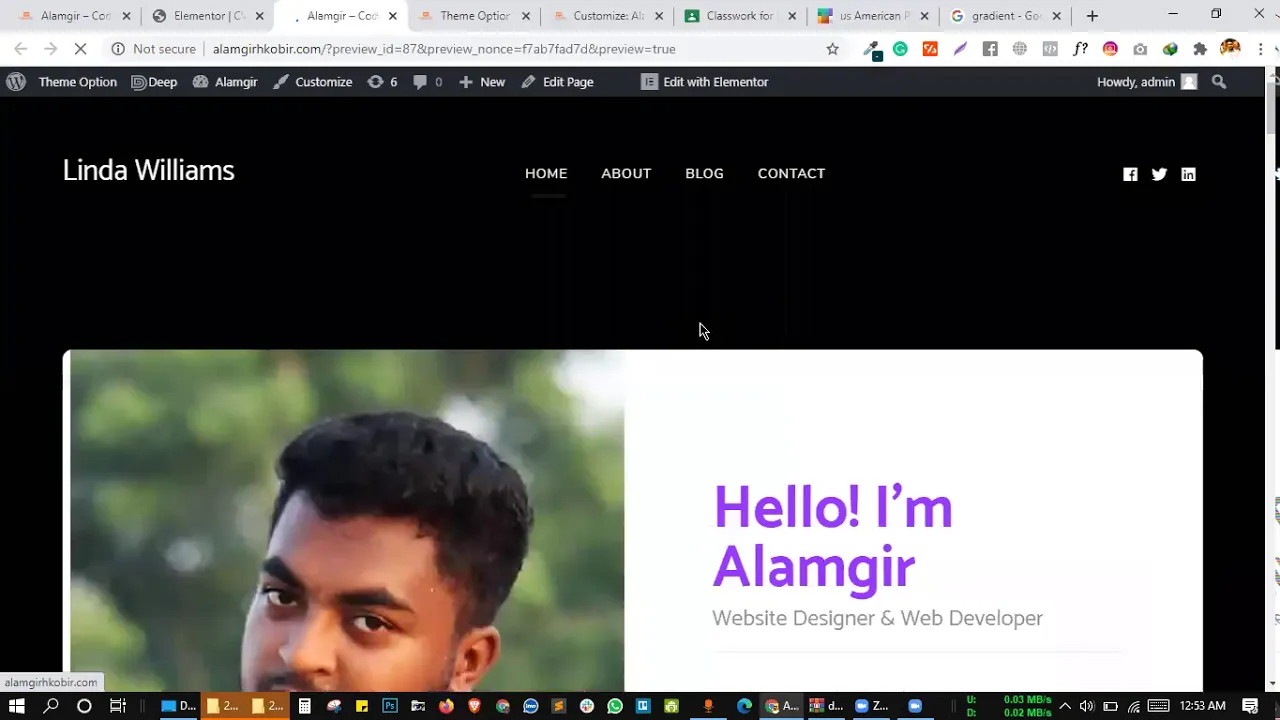Open Theme Option in admin bar

point(78,82)
